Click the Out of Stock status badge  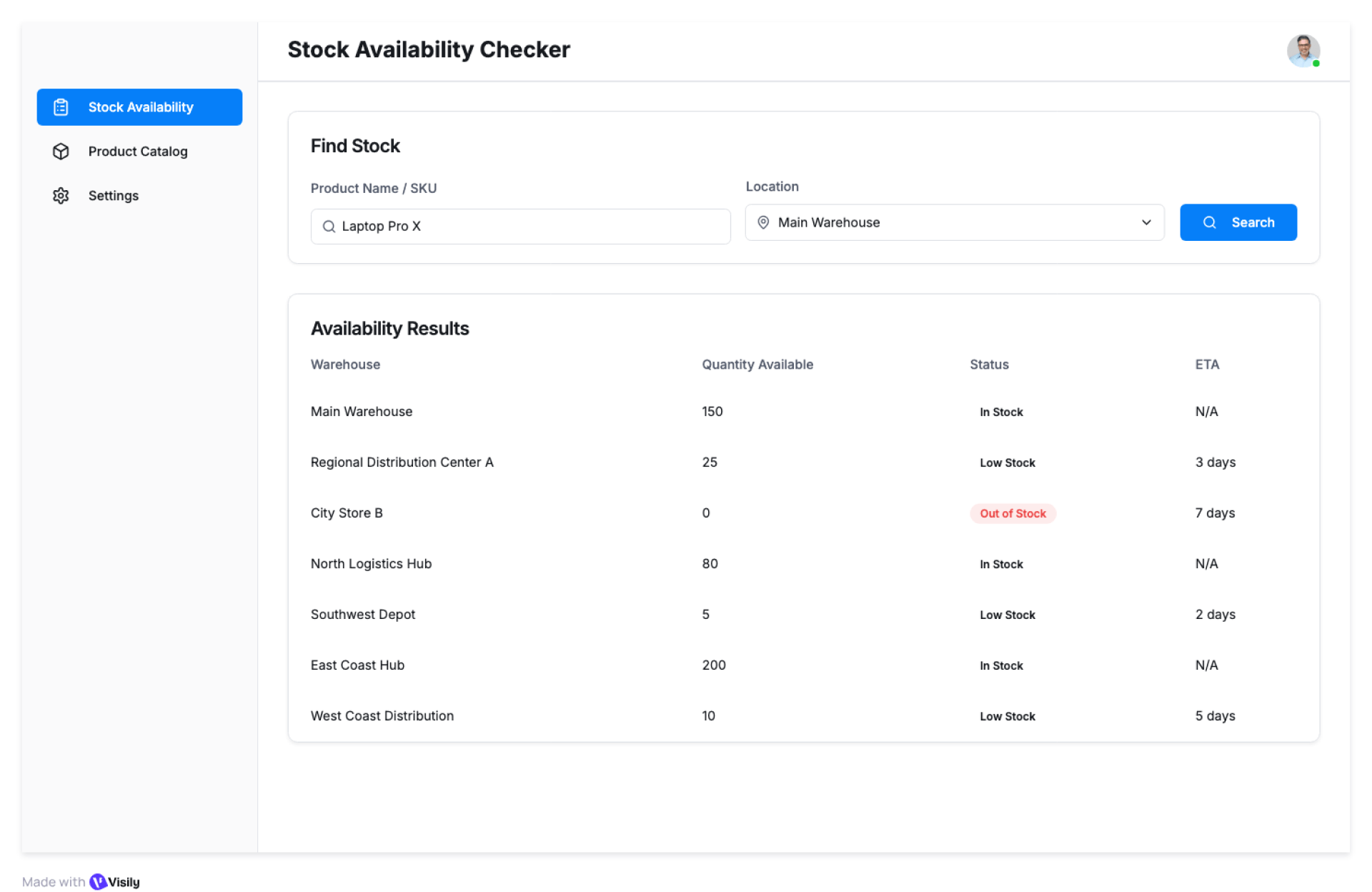click(x=1012, y=513)
